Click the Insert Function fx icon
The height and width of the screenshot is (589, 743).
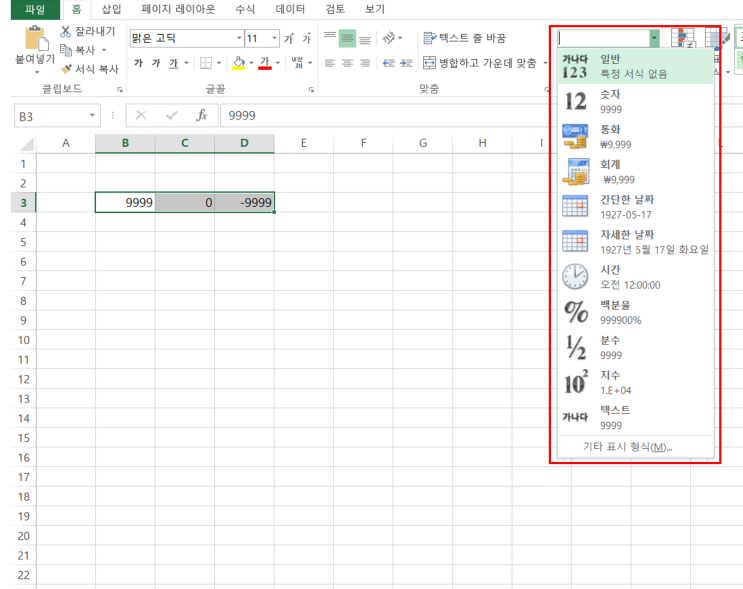click(x=202, y=115)
